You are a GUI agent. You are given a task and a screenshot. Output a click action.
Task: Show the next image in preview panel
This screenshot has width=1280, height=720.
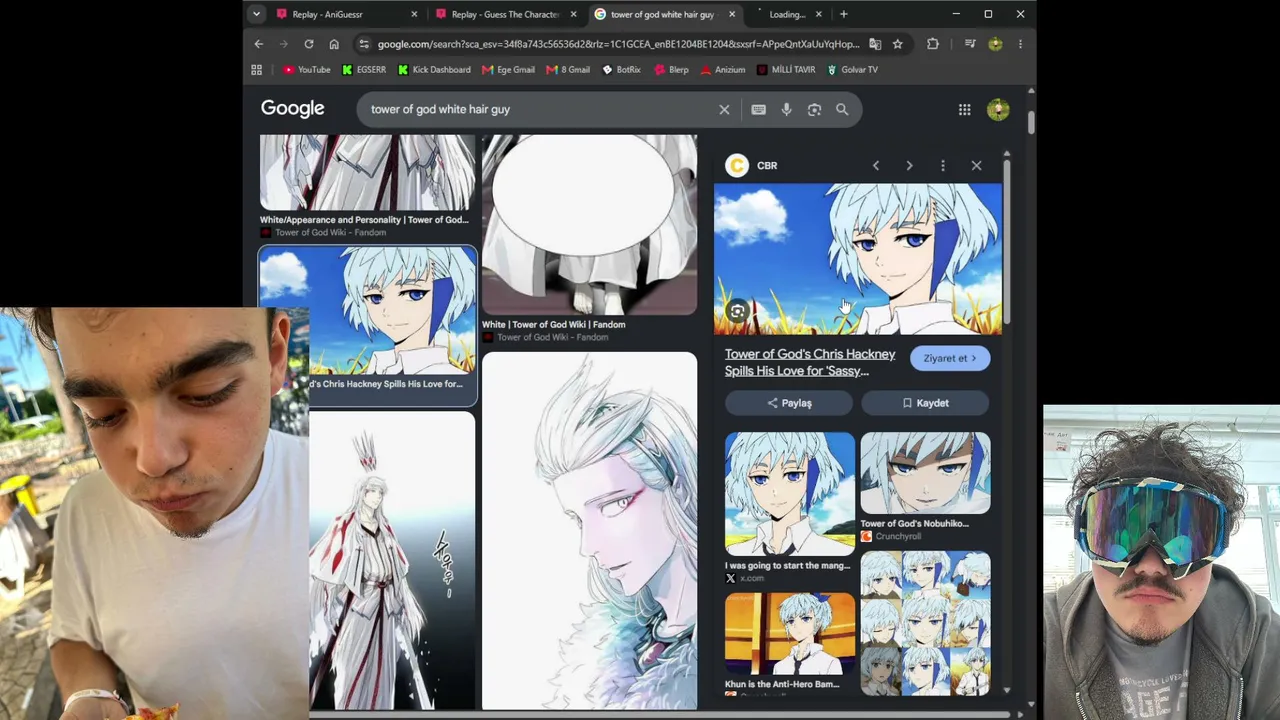point(909,166)
